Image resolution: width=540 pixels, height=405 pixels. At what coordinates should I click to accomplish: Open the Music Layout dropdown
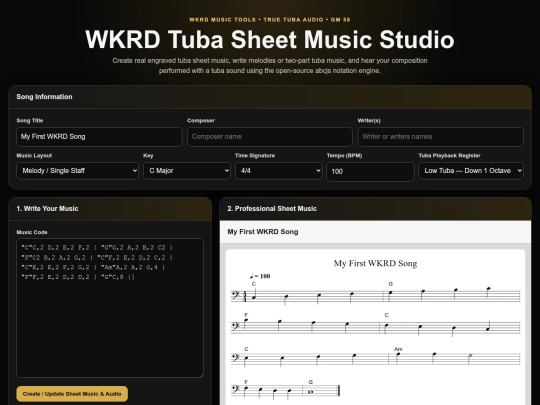(x=77, y=171)
